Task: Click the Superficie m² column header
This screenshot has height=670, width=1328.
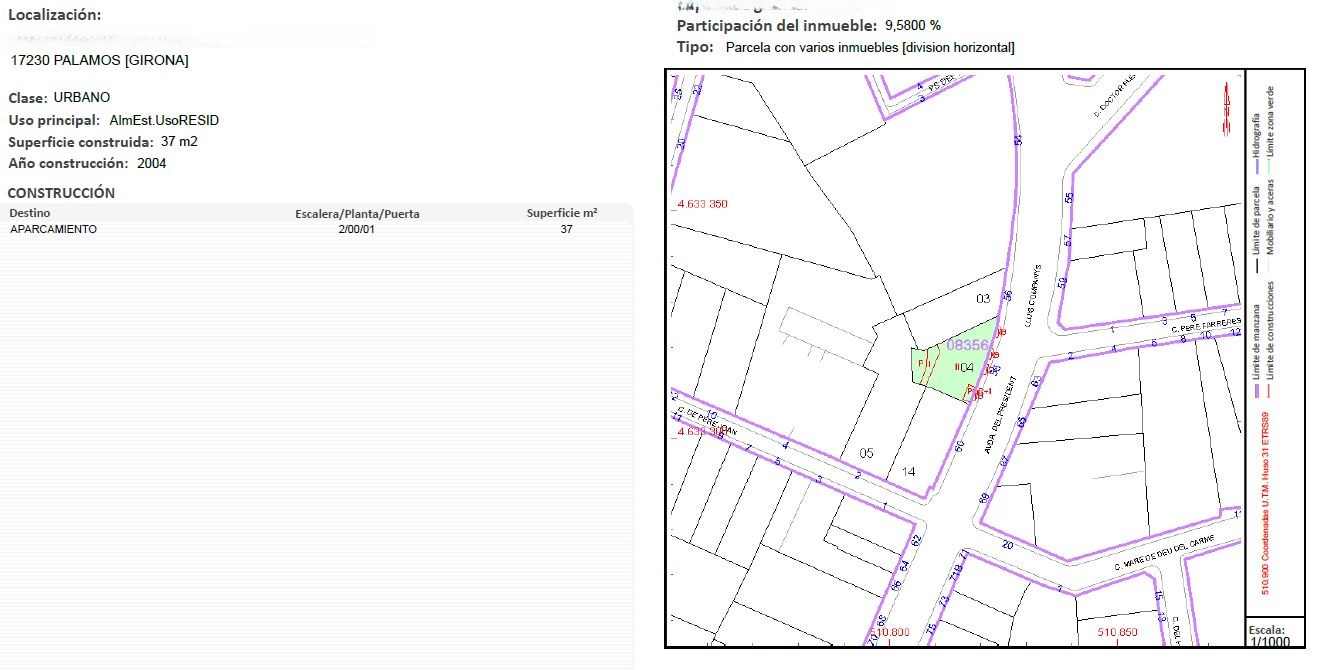Action: 562,213
